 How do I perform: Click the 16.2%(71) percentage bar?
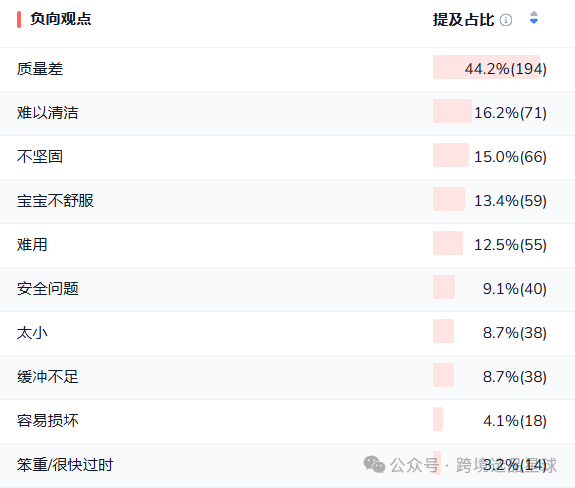452,111
